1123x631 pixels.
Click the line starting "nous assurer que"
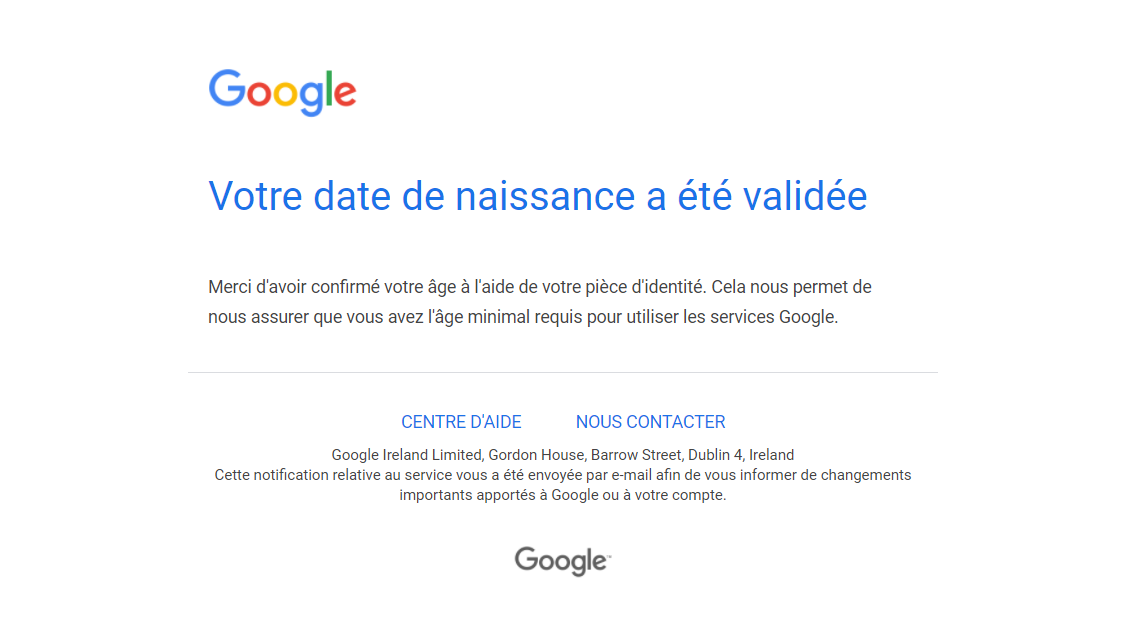(524, 317)
